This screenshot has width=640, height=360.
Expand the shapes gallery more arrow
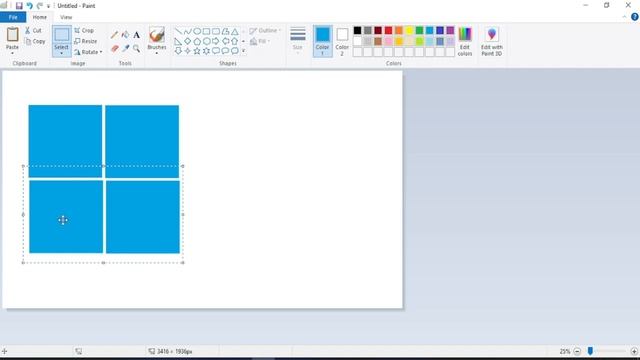244,51
